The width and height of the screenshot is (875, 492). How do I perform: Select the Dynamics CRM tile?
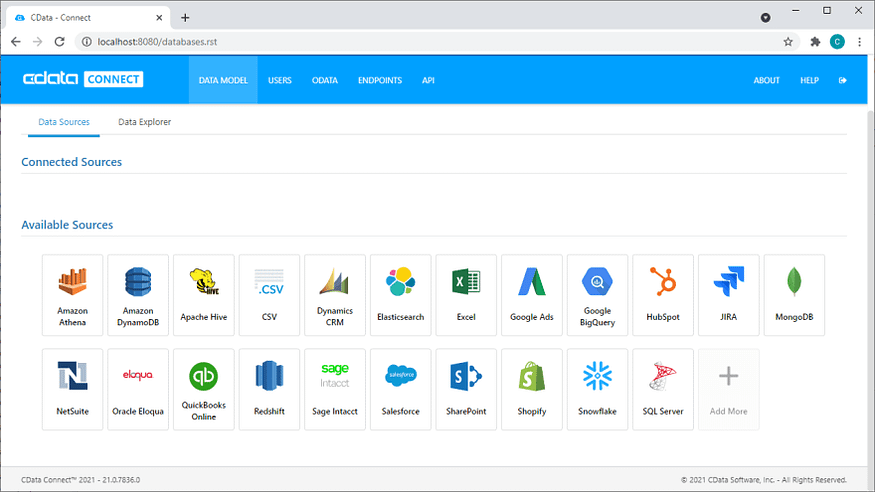click(x=335, y=295)
